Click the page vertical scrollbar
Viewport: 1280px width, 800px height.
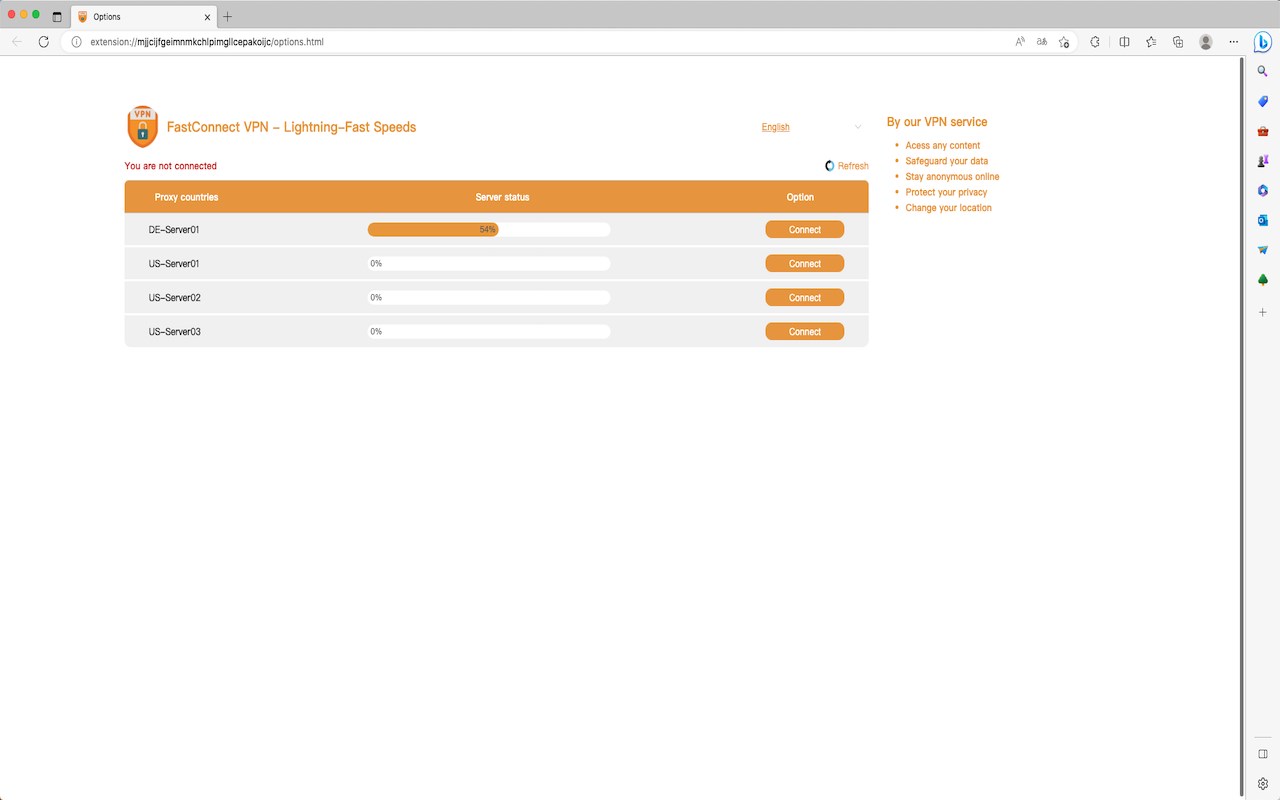1243,425
